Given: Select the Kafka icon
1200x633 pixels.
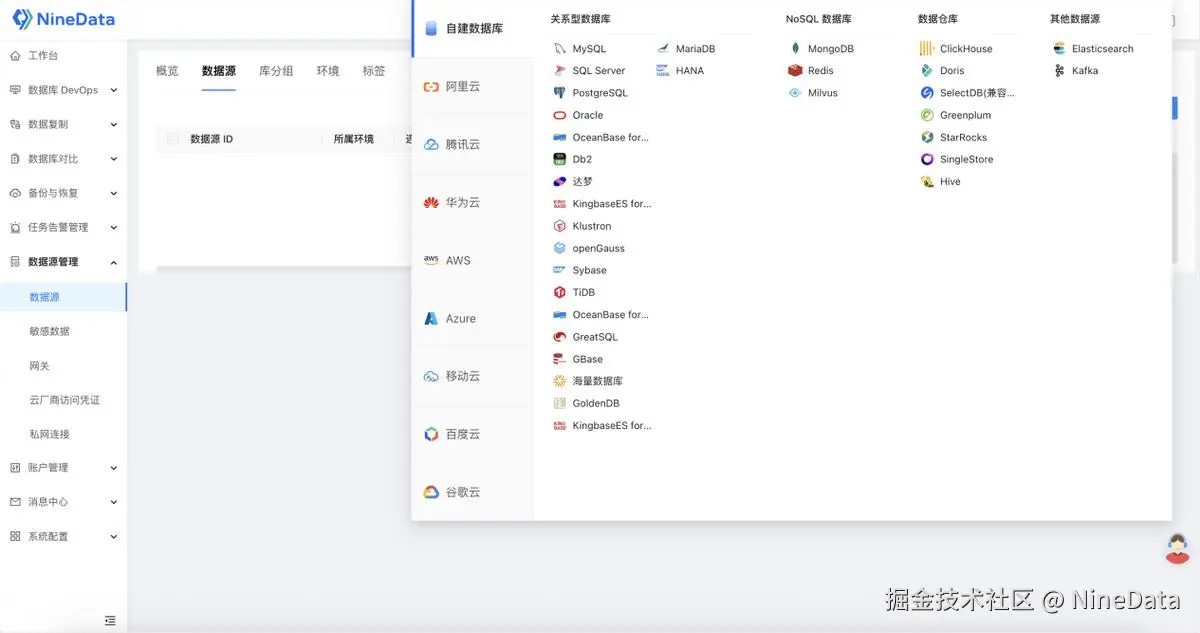Looking at the screenshot, I should pos(1059,71).
